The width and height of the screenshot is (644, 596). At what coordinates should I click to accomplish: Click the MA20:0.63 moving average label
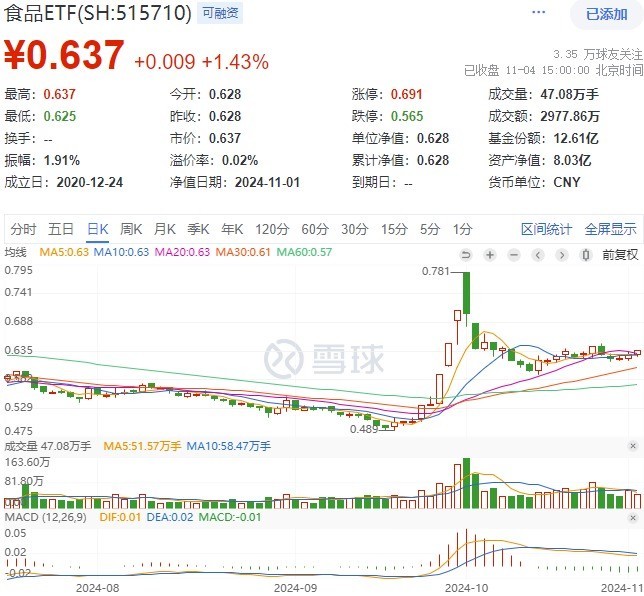point(182,252)
